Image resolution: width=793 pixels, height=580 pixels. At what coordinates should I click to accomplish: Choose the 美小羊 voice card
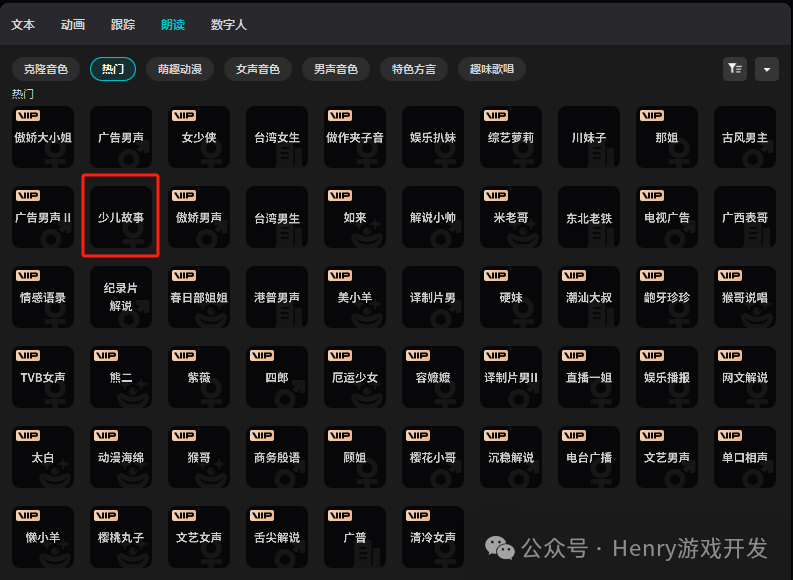(355, 297)
